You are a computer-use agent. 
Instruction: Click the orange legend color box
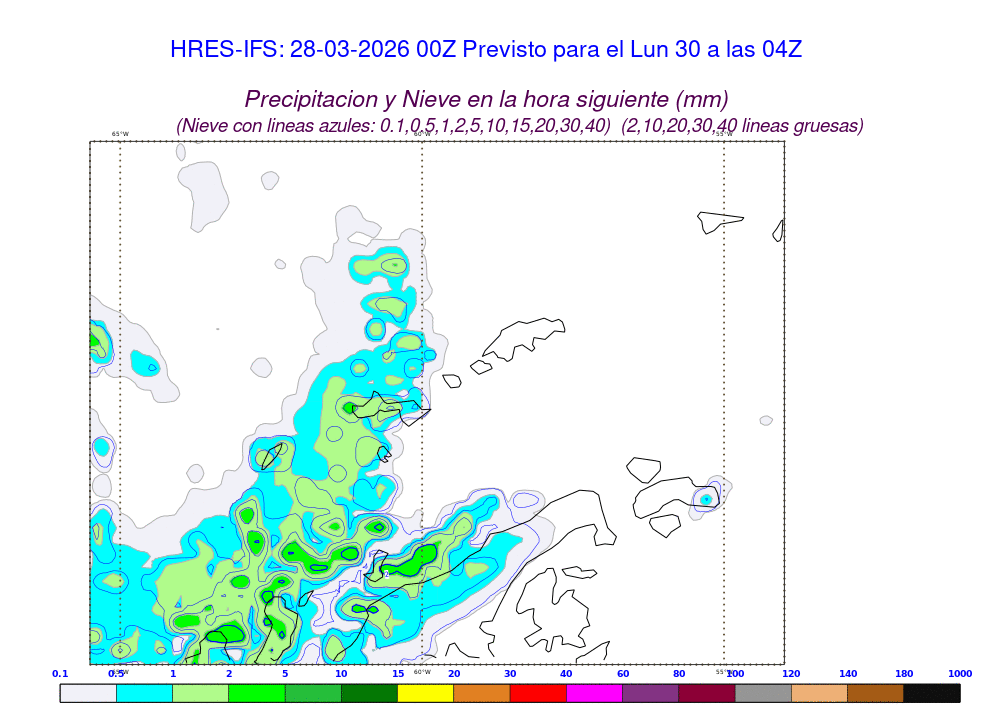tap(482, 692)
